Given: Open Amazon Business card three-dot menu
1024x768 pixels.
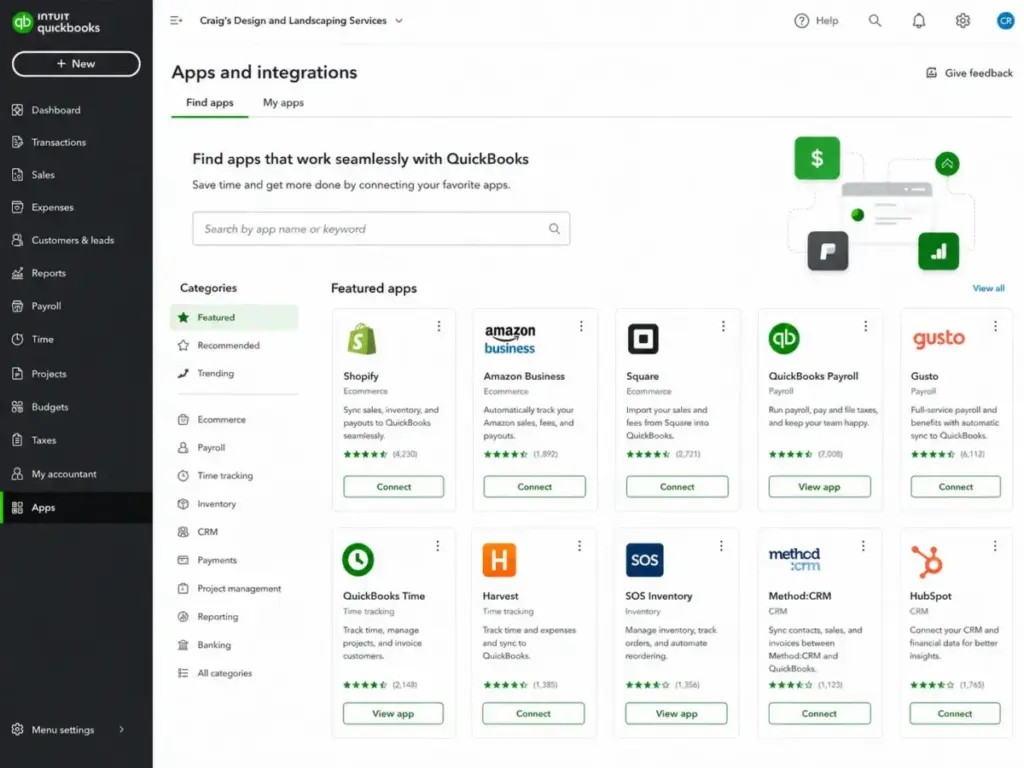Looking at the screenshot, I should [x=581, y=326].
